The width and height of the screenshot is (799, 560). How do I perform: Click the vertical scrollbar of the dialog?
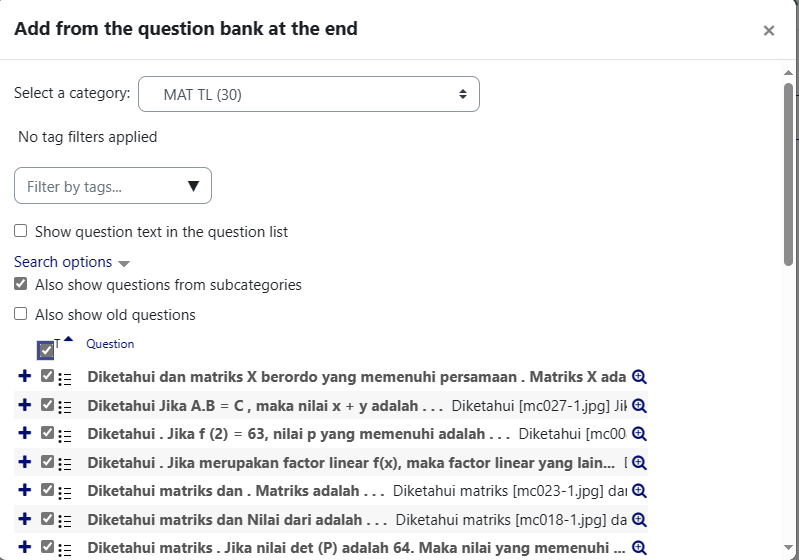tap(788, 173)
